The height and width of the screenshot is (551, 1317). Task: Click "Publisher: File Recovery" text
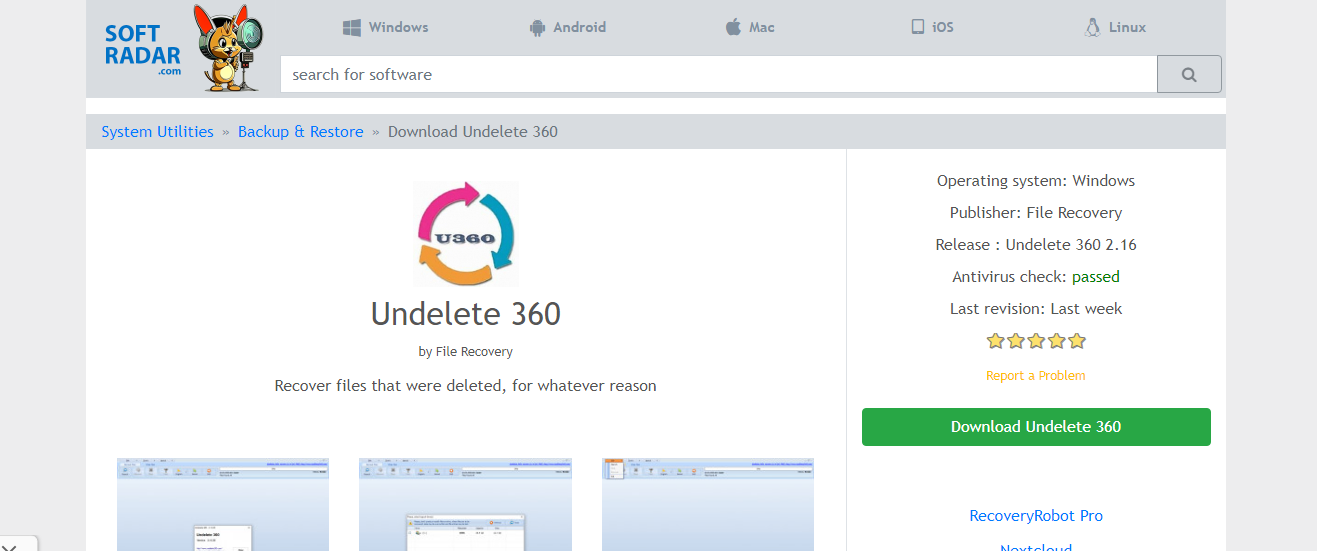coord(1036,213)
